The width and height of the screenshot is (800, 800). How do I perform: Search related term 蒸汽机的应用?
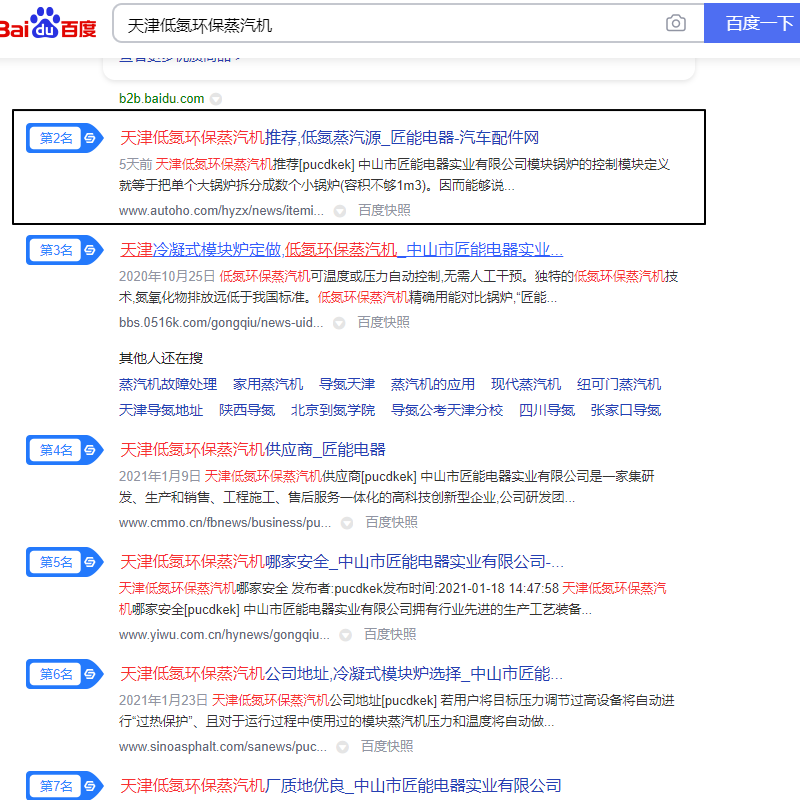[433, 384]
